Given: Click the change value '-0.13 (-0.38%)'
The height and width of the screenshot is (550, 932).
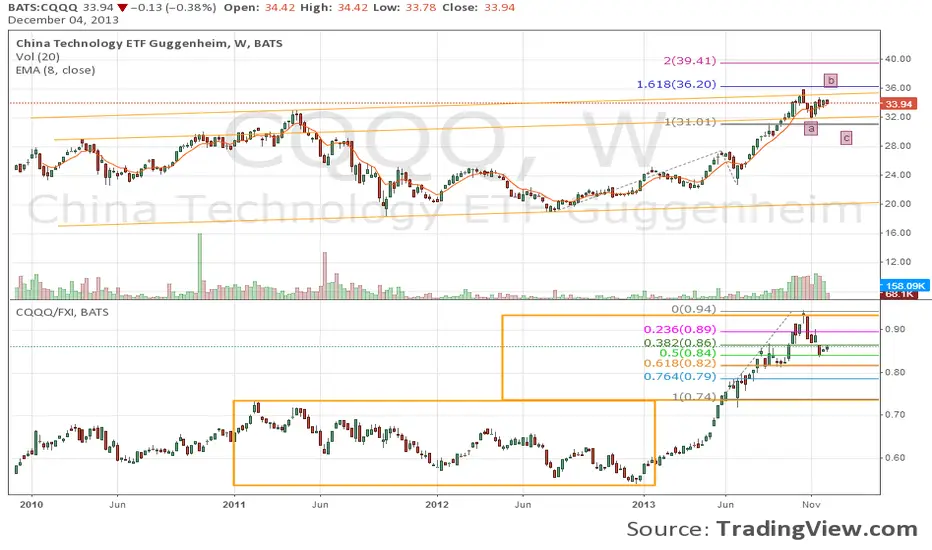Looking at the screenshot, I should (x=173, y=8).
